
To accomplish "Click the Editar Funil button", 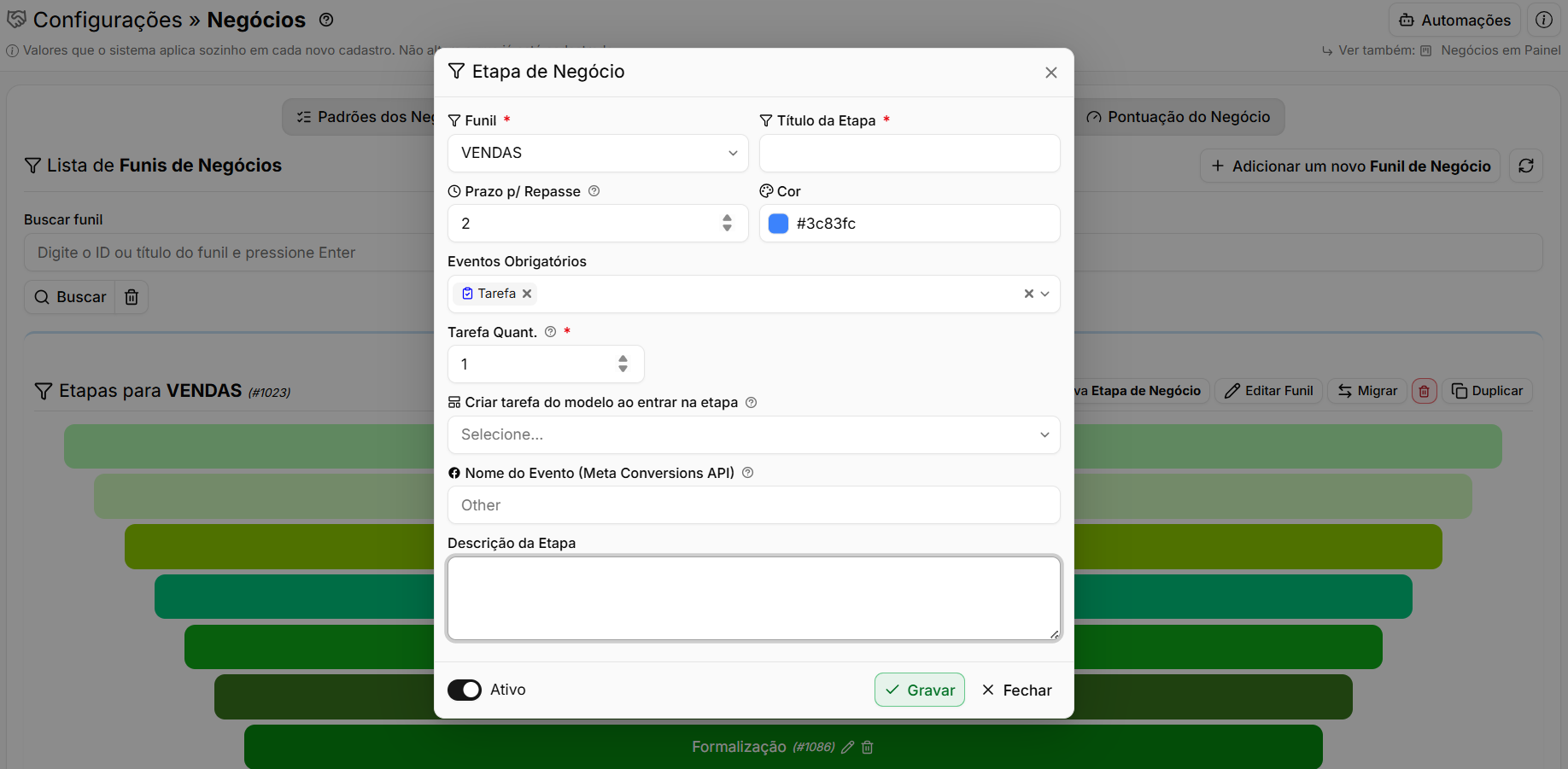I will pos(1268,391).
